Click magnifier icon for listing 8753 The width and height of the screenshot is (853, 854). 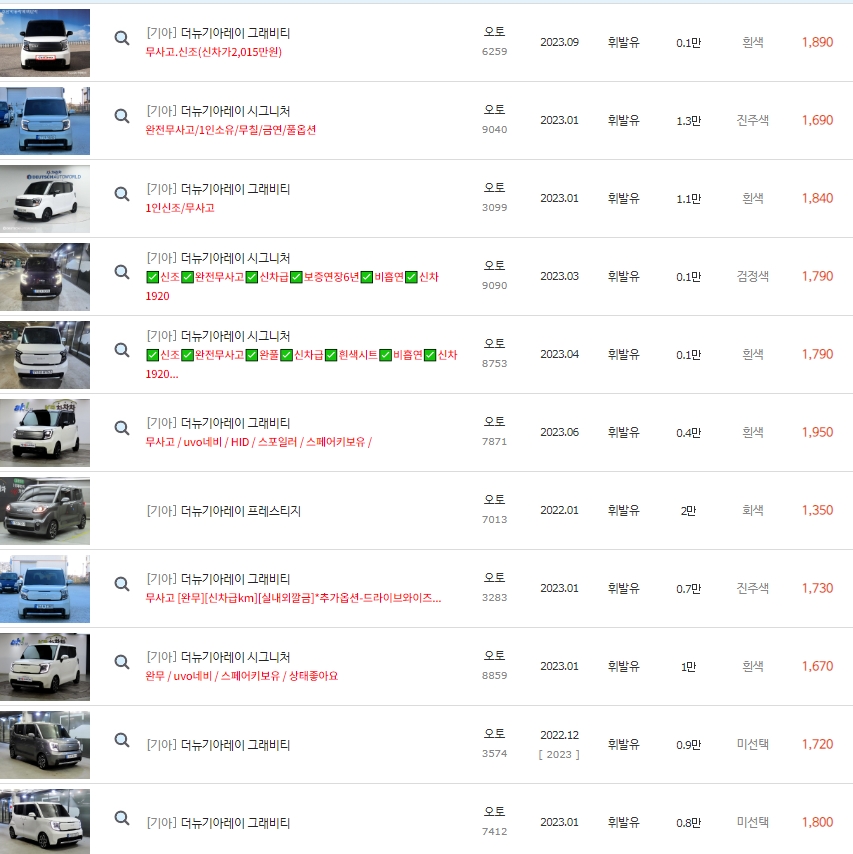(x=121, y=350)
